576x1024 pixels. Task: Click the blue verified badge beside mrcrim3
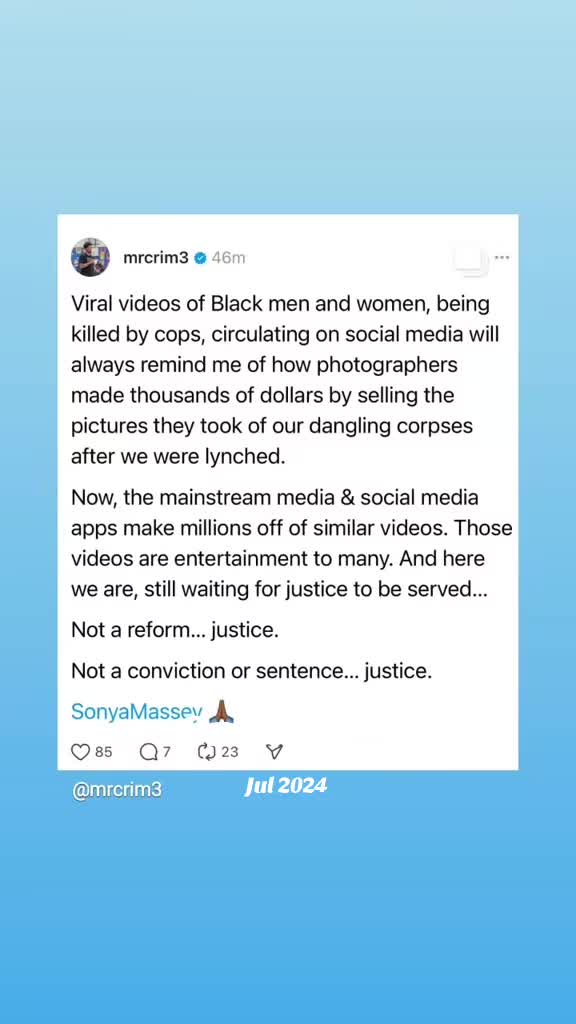click(200, 258)
